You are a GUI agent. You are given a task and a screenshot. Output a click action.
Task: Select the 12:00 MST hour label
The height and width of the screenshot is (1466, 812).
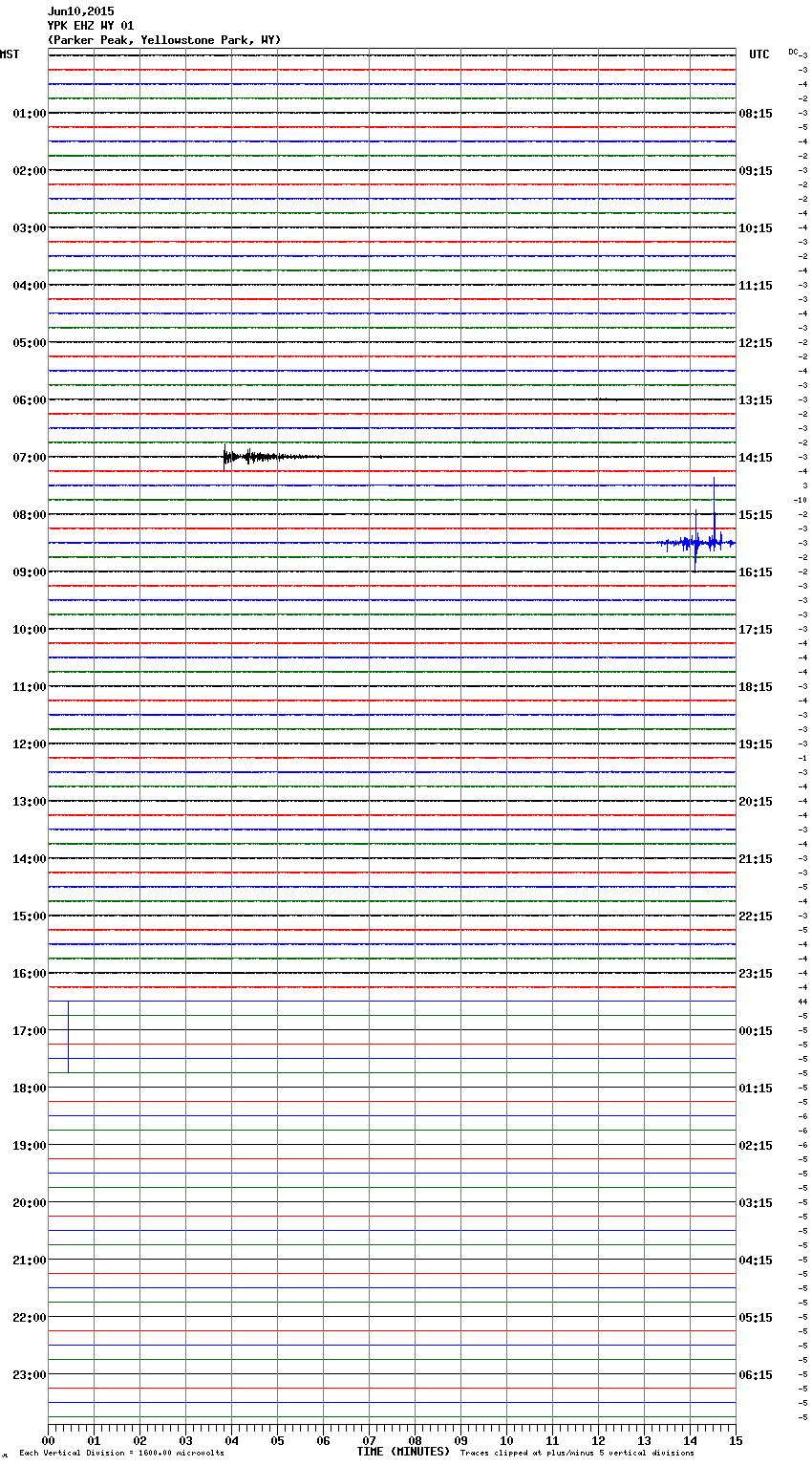[29, 744]
